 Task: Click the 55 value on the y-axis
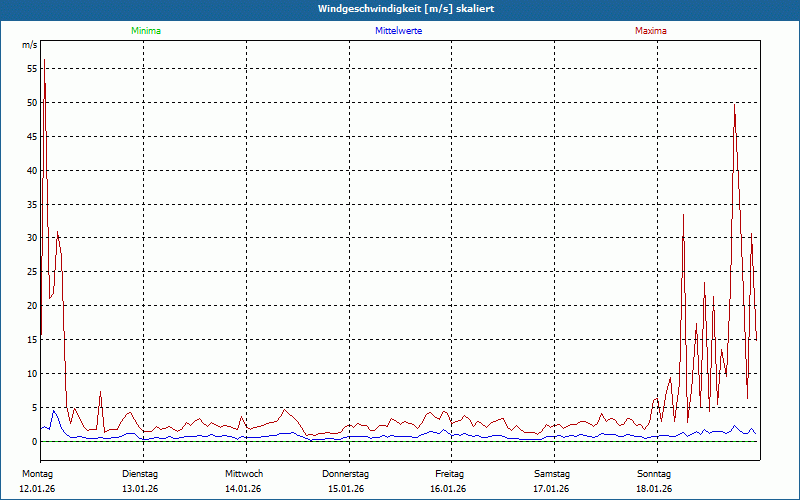click(31, 68)
